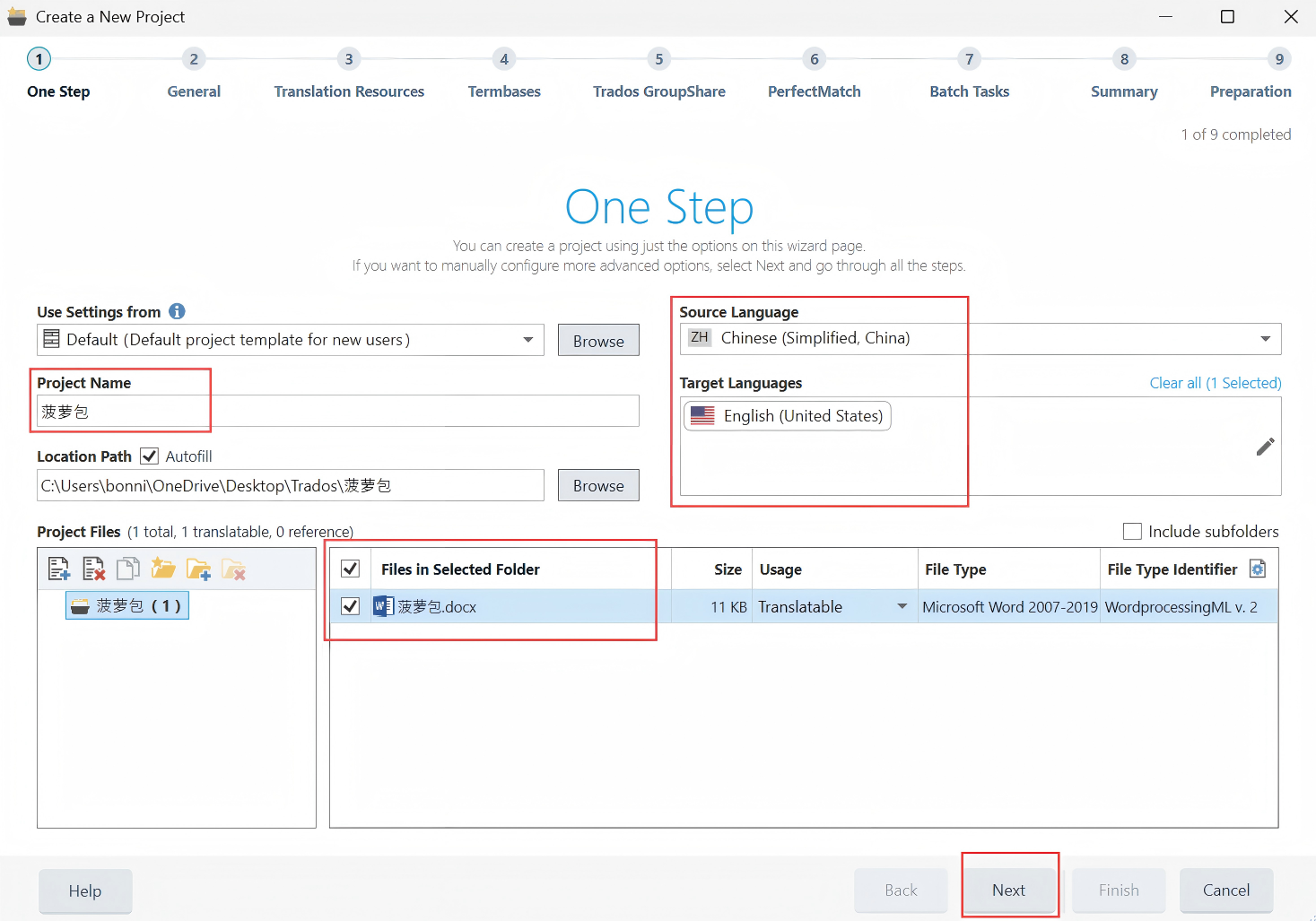Click the starred open folder icon
The height and width of the screenshot is (921, 1316).
point(163,569)
